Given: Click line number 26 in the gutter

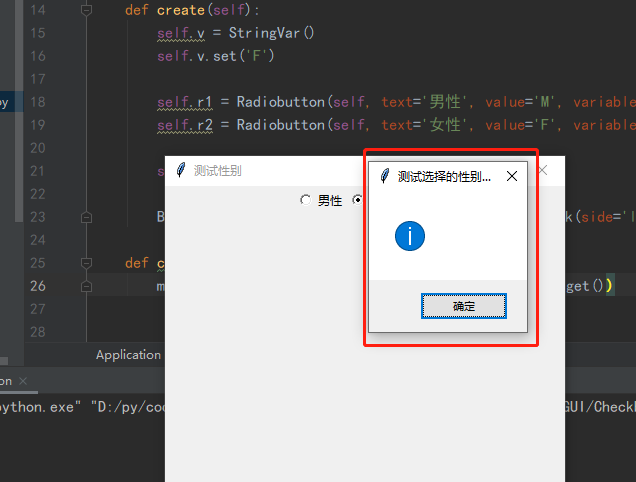Looking at the screenshot, I should point(38,286).
